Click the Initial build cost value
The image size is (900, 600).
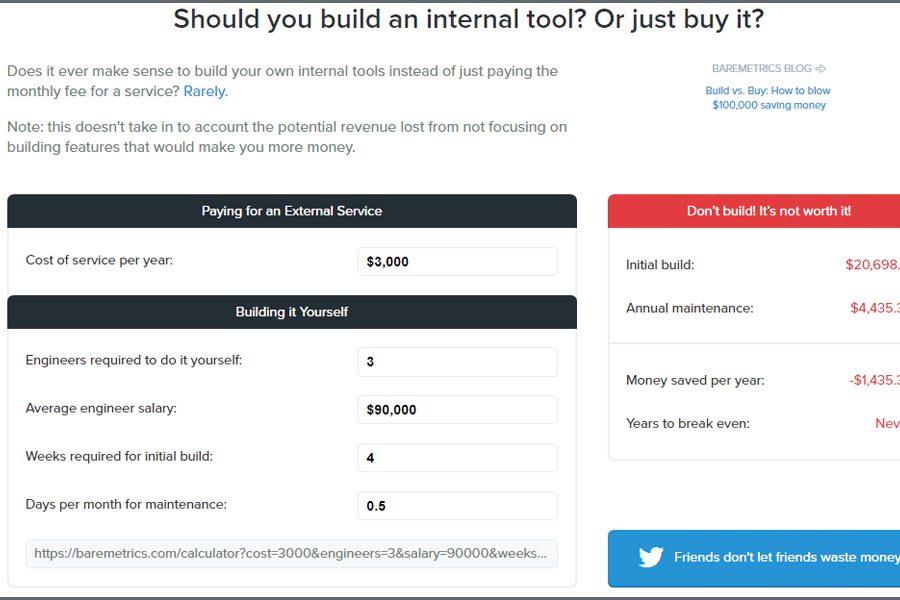(872, 265)
